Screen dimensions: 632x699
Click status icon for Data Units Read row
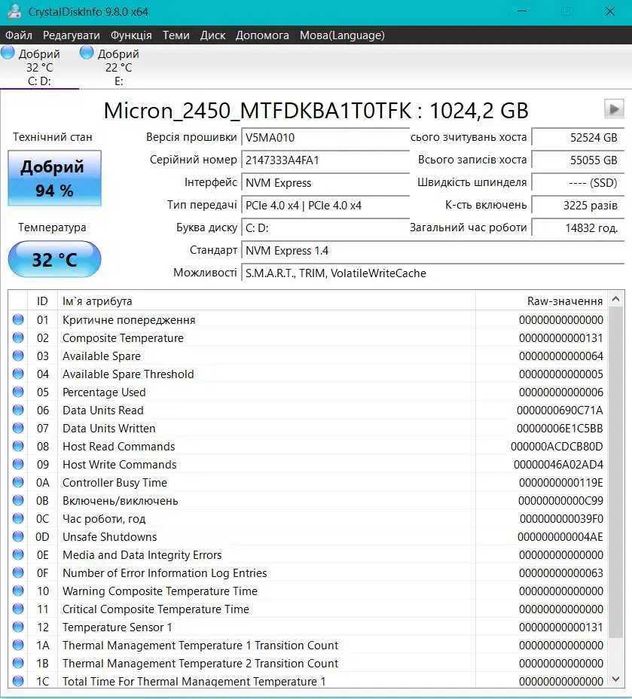(x=18, y=410)
